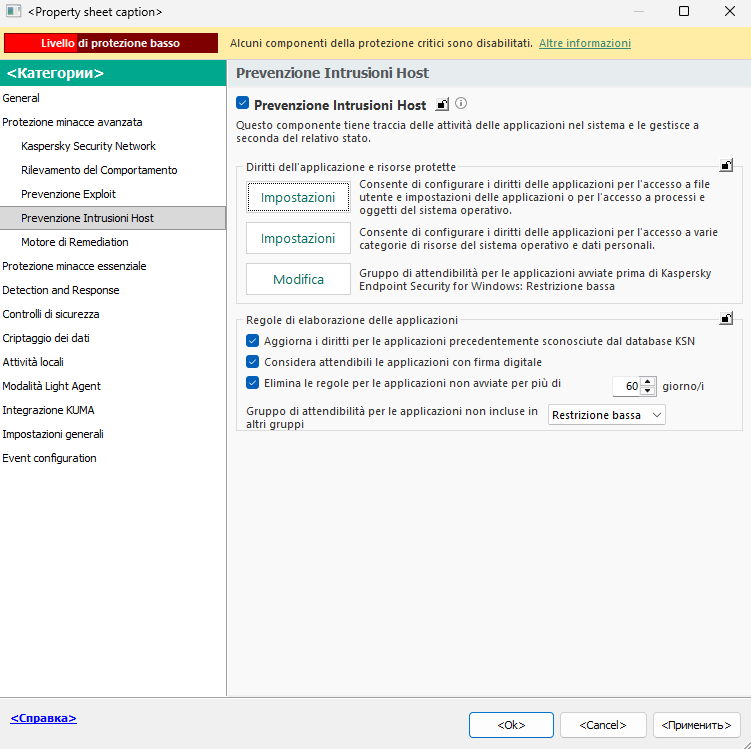Uncheck Aggiorna i diritti dal database KSN
The image size is (751, 749).
click(x=252, y=340)
